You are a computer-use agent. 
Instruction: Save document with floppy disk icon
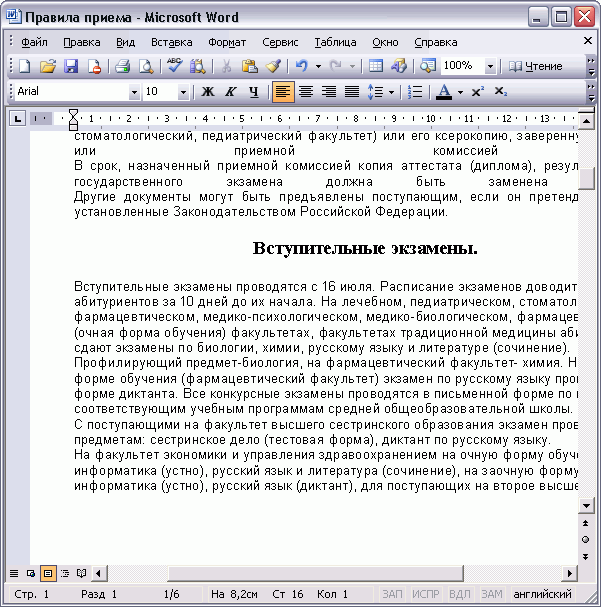coord(71,66)
